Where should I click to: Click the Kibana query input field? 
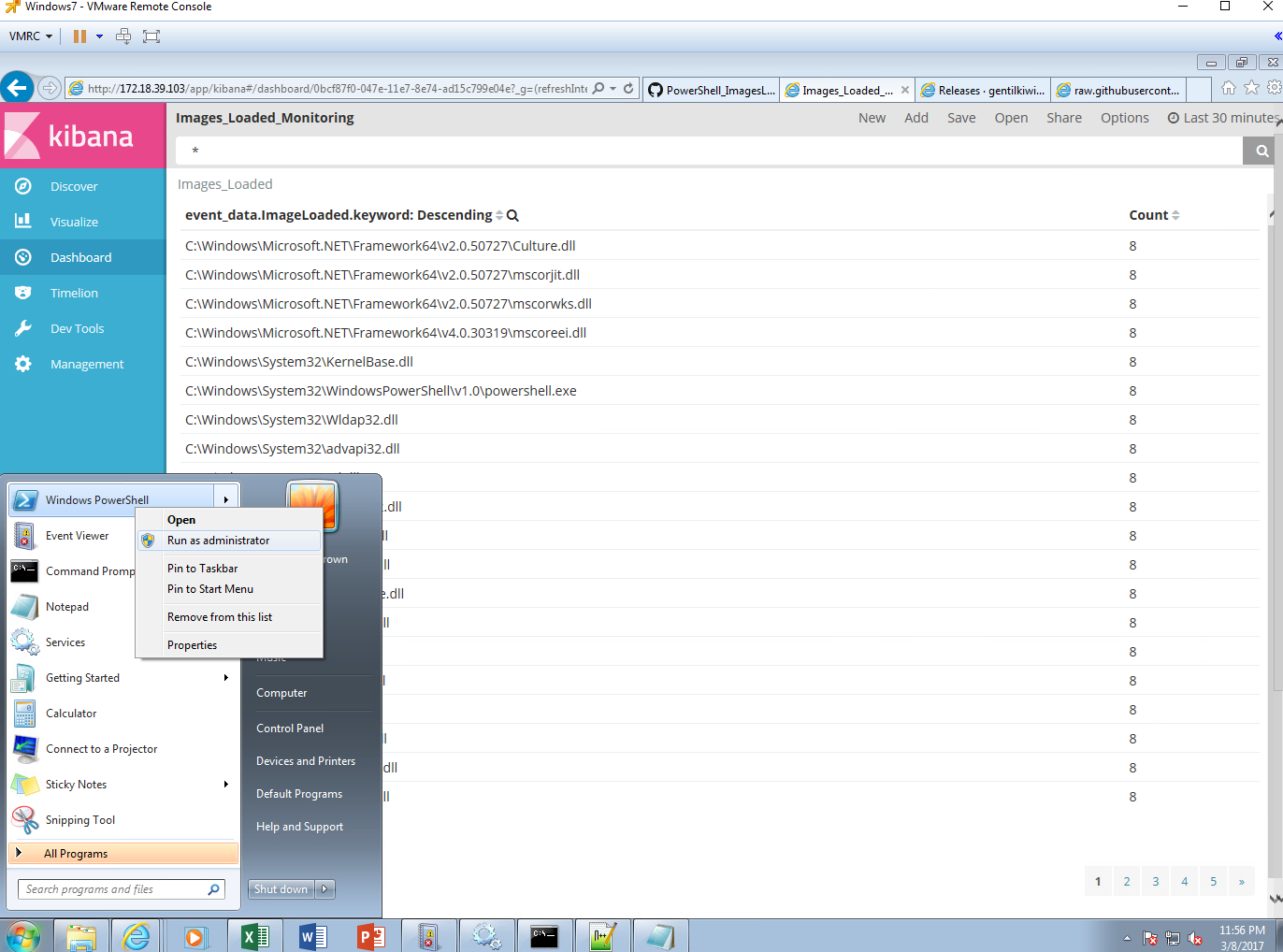click(709, 151)
